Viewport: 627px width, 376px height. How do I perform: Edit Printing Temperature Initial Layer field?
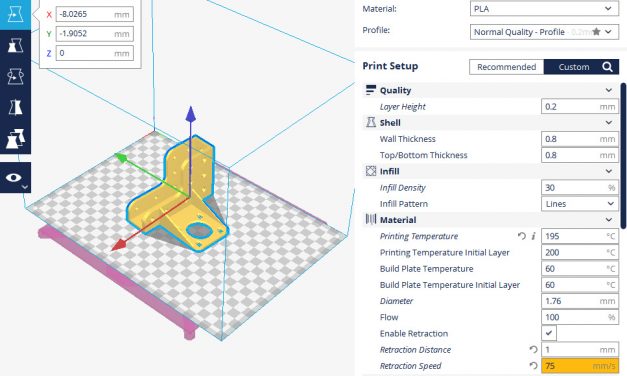coord(579,252)
